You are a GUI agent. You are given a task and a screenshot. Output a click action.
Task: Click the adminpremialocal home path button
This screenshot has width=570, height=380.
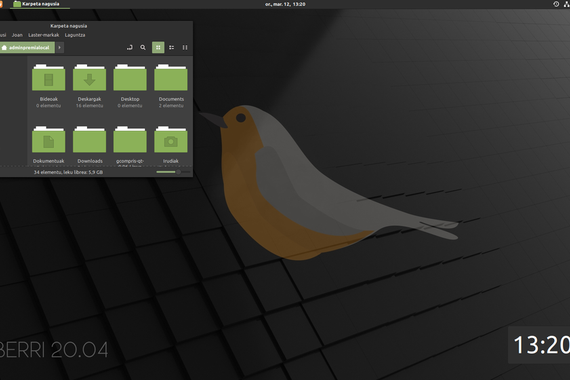27,47
